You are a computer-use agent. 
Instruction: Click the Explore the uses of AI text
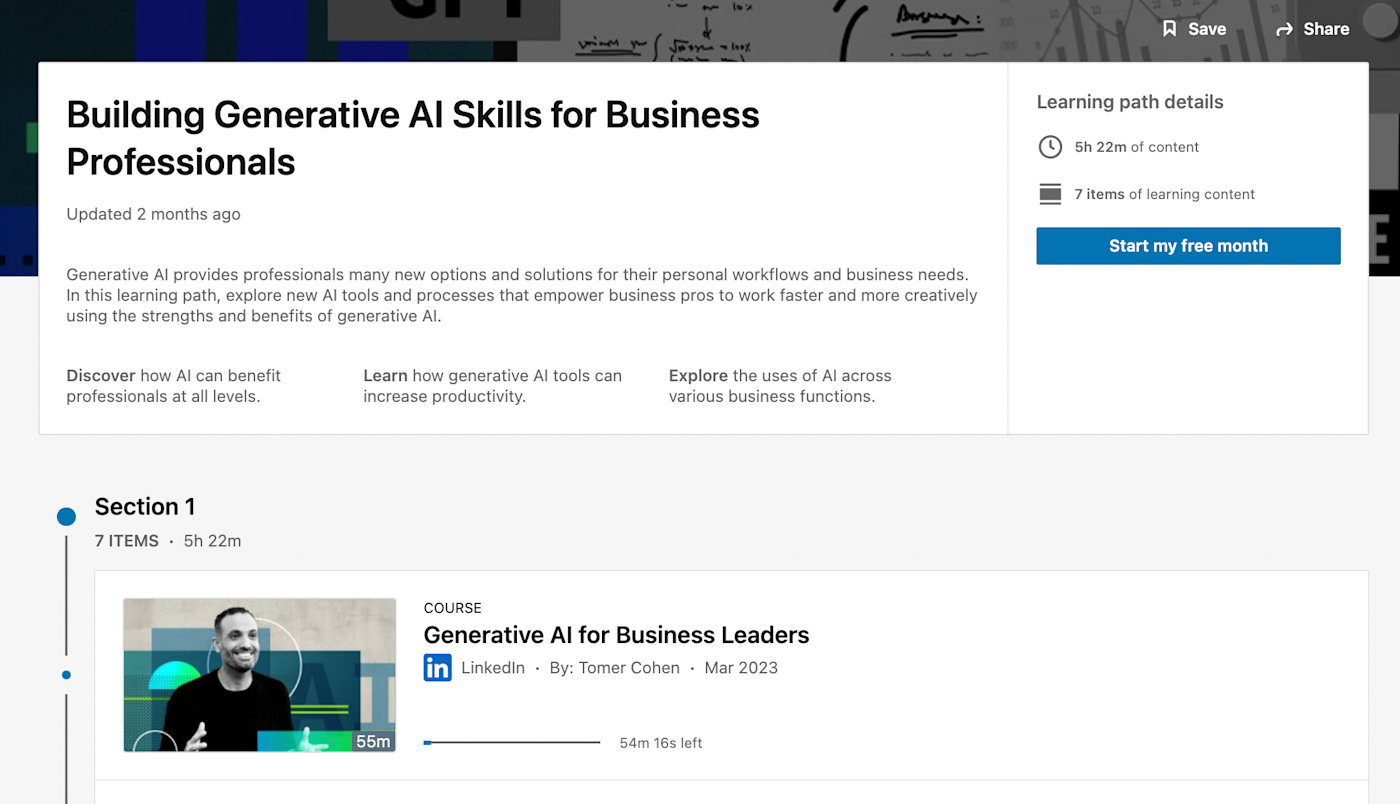(780, 386)
